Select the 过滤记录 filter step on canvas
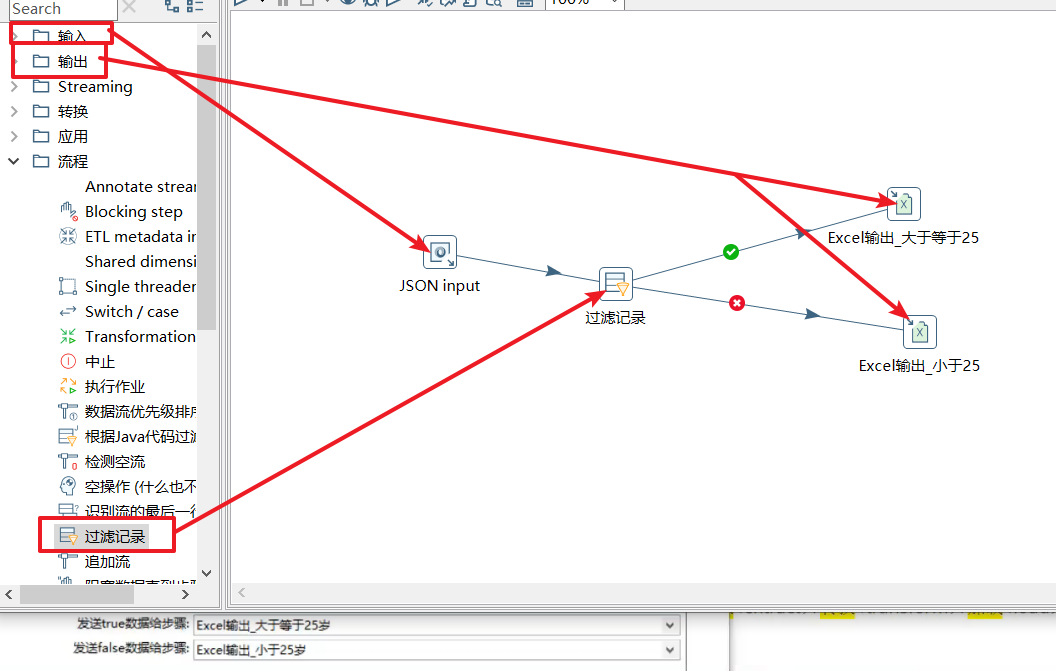The height and width of the screenshot is (671, 1056). pyautogui.click(x=616, y=284)
